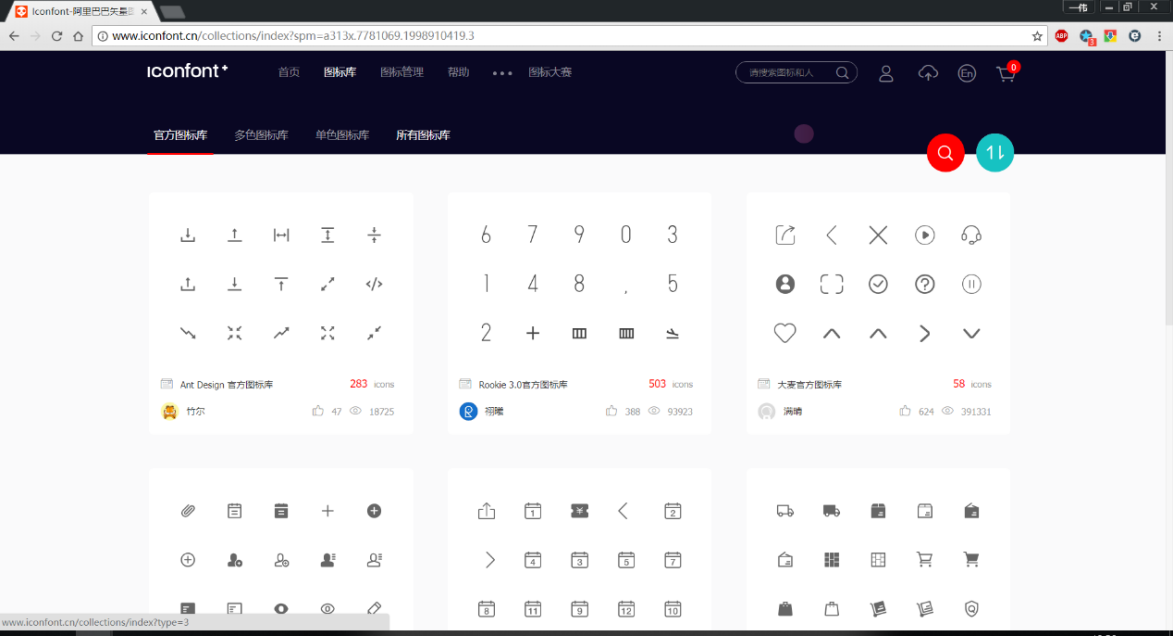This screenshot has width=1173, height=636.
Task: Click the right chevron icon in third card
Action: click(925, 333)
